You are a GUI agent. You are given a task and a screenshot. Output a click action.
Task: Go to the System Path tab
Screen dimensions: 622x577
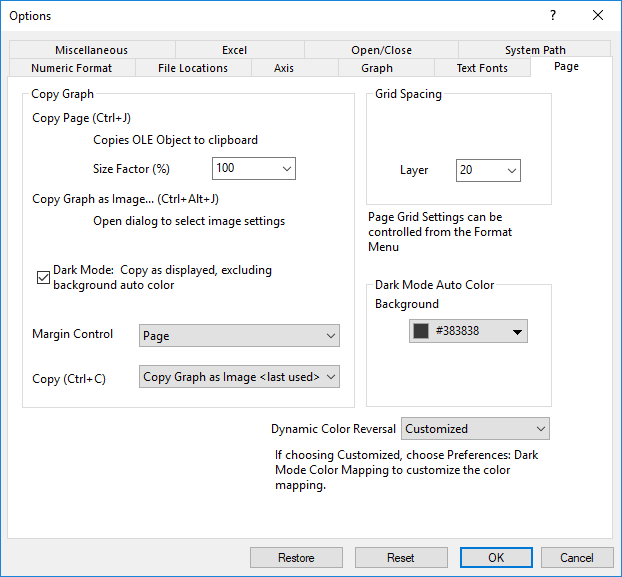(x=534, y=50)
